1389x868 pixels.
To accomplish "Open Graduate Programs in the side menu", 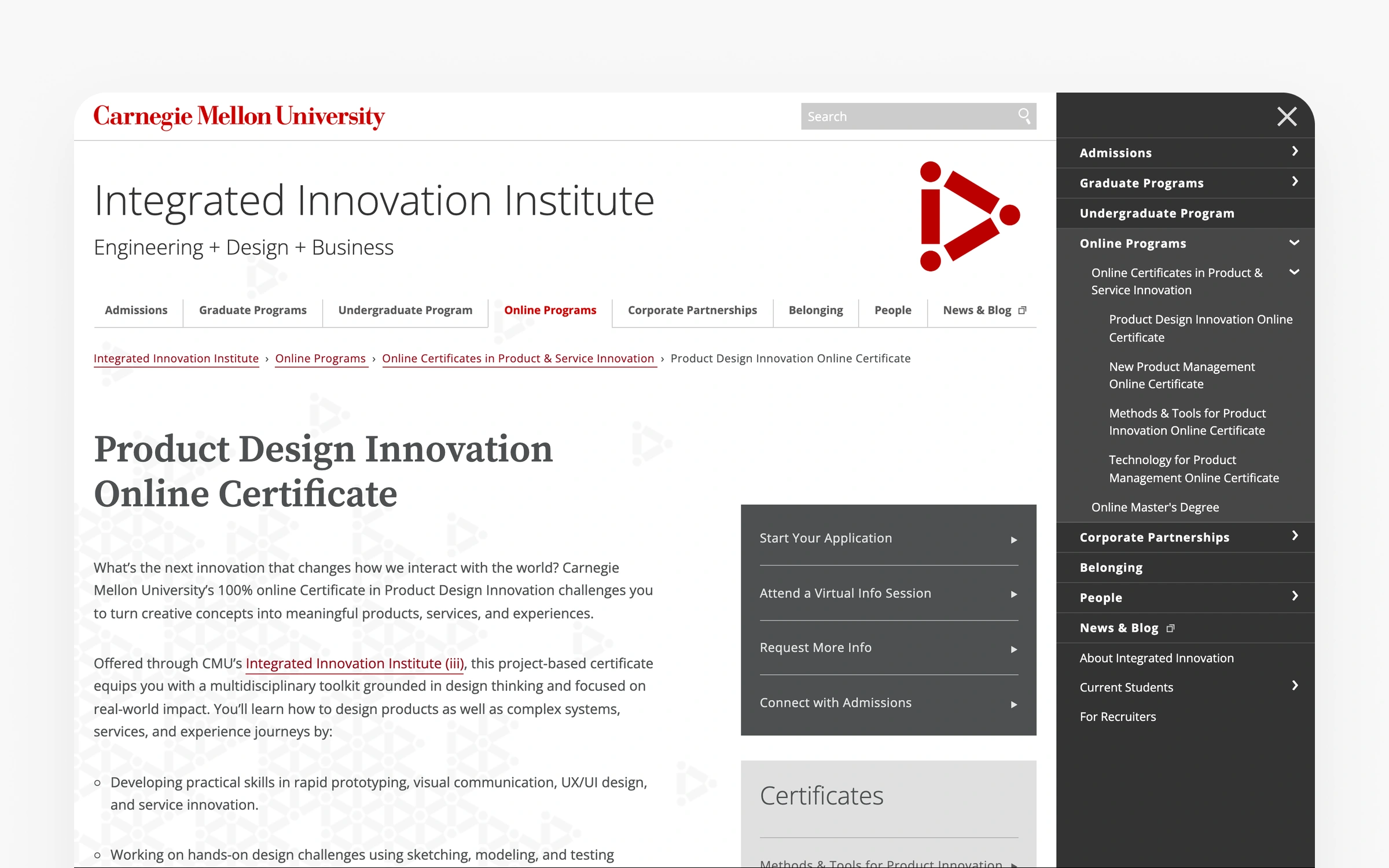I will (1141, 183).
